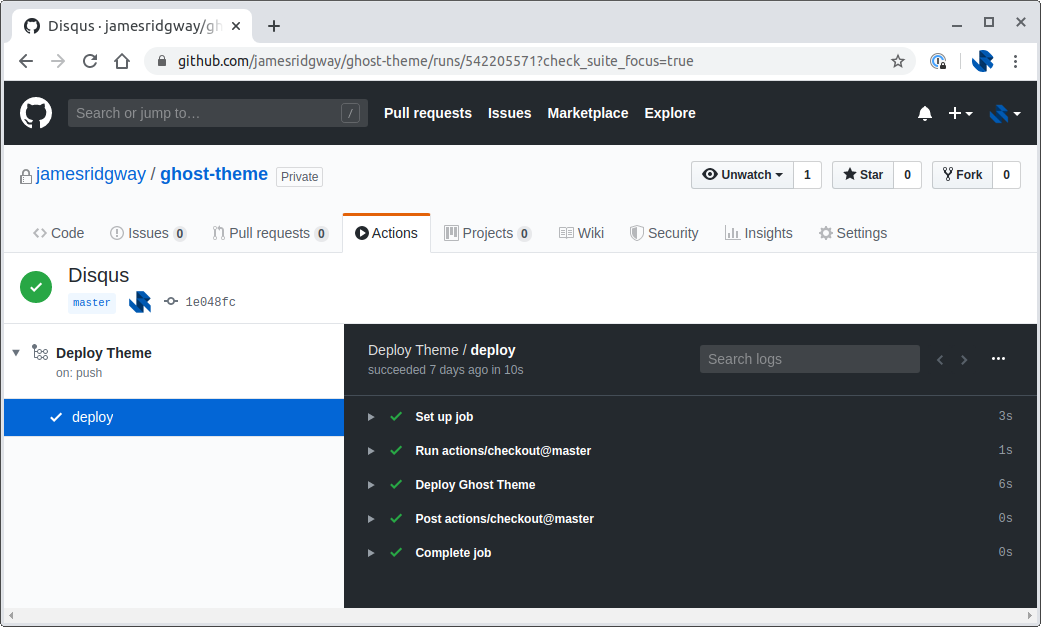1041x627 pixels.
Task: Switch to the Issues repository tab
Action: click(148, 233)
